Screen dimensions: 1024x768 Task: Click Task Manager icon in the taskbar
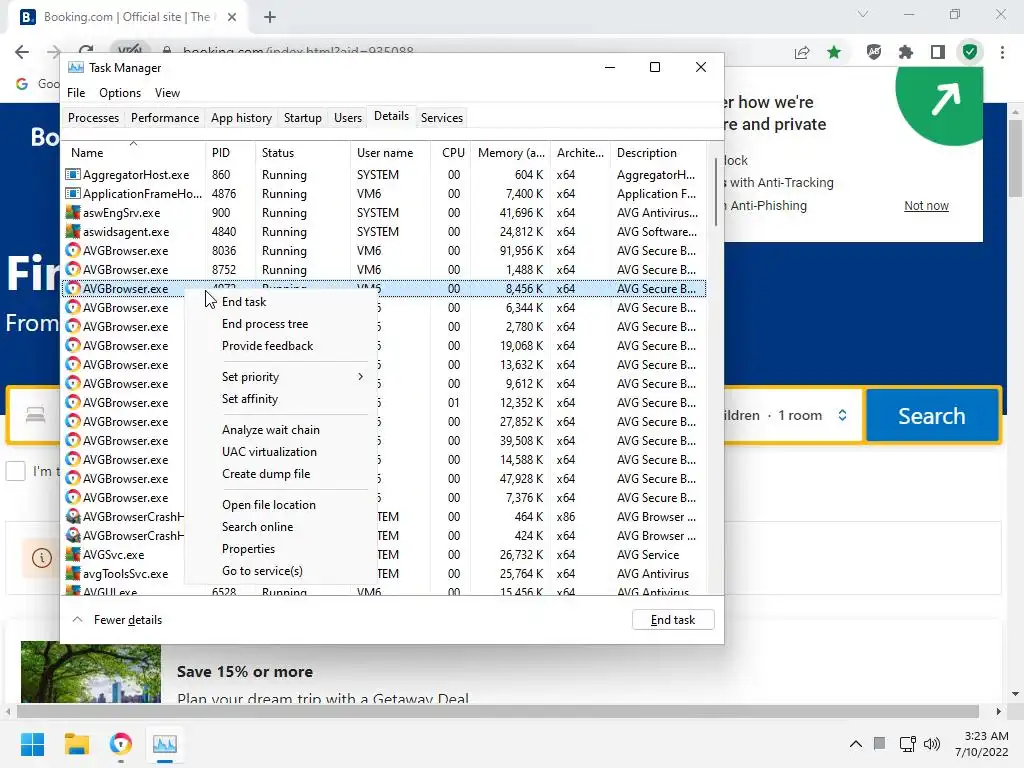[x=165, y=744]
